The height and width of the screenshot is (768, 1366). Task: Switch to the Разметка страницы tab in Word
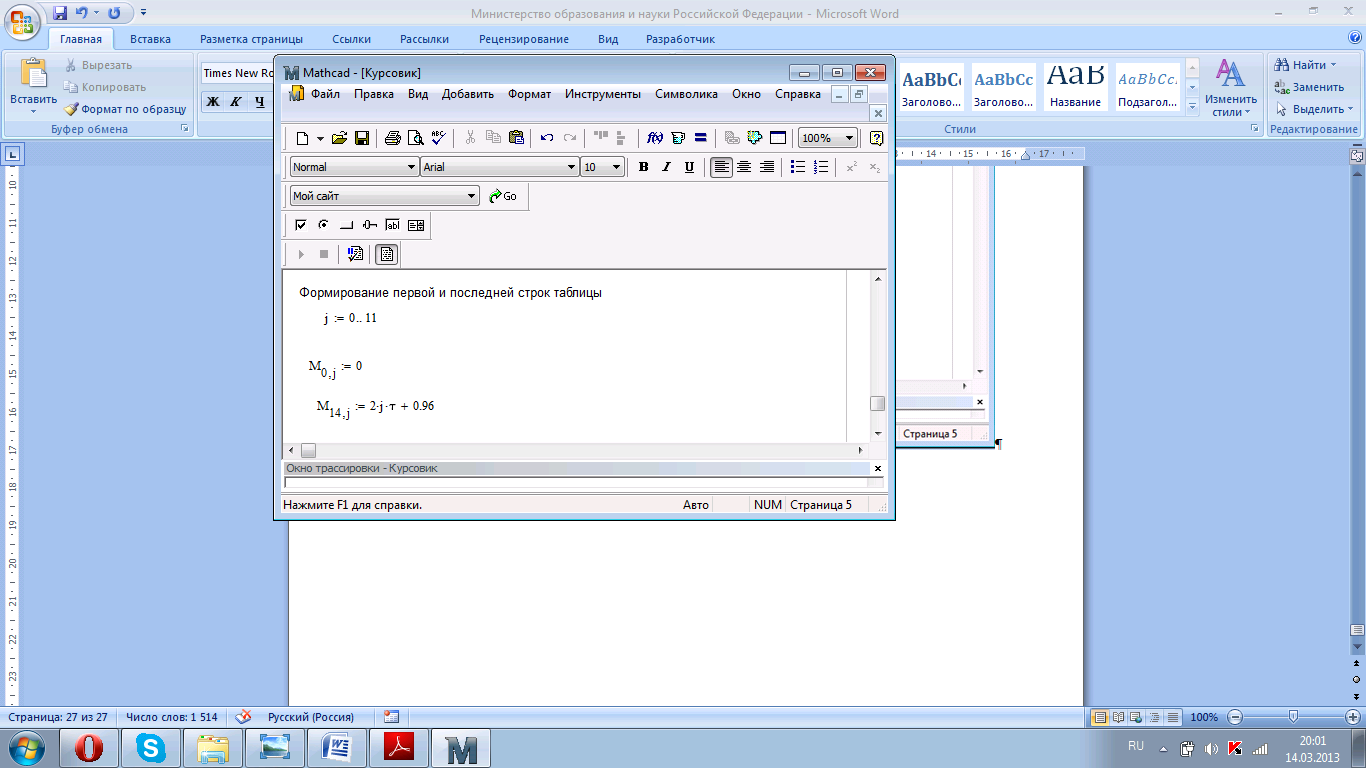pos(251,39)
